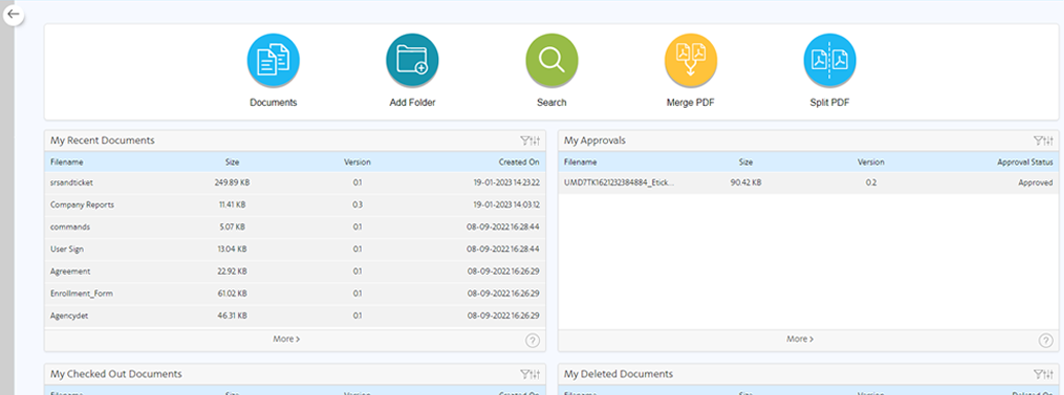This screenshot has width=1064, height=395.
Task: Open filter settings in My Recent Documents
Action: pos(530,140)
